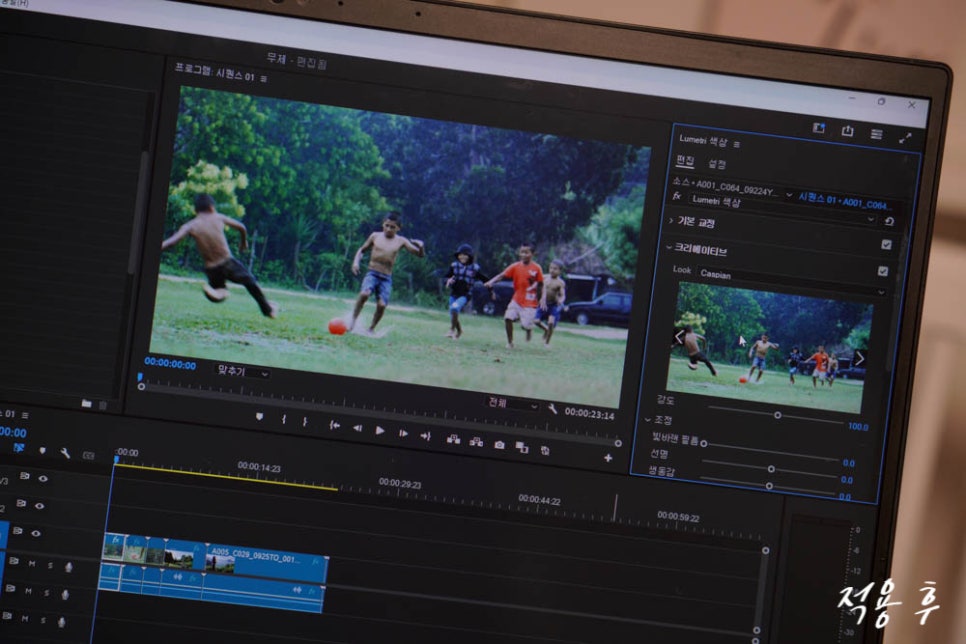Click the Mark Out button

click(x=305, y=422)
